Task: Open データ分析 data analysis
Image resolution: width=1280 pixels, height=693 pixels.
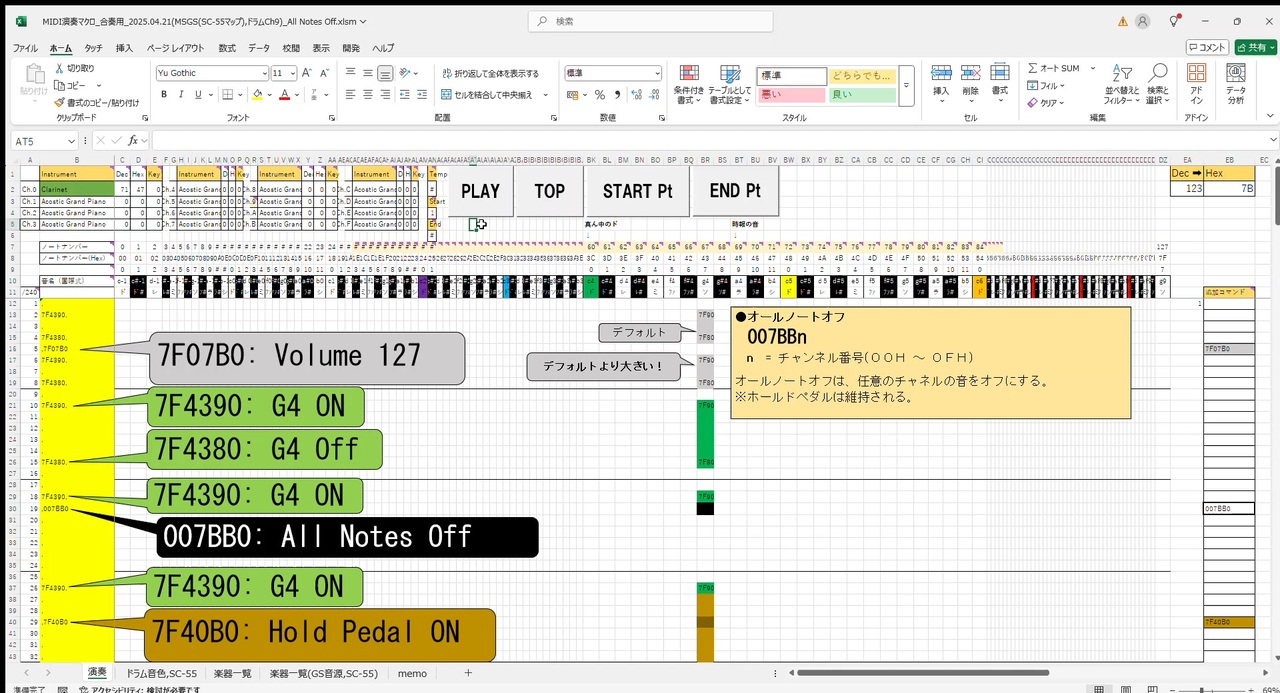Action: [1236, 84]
